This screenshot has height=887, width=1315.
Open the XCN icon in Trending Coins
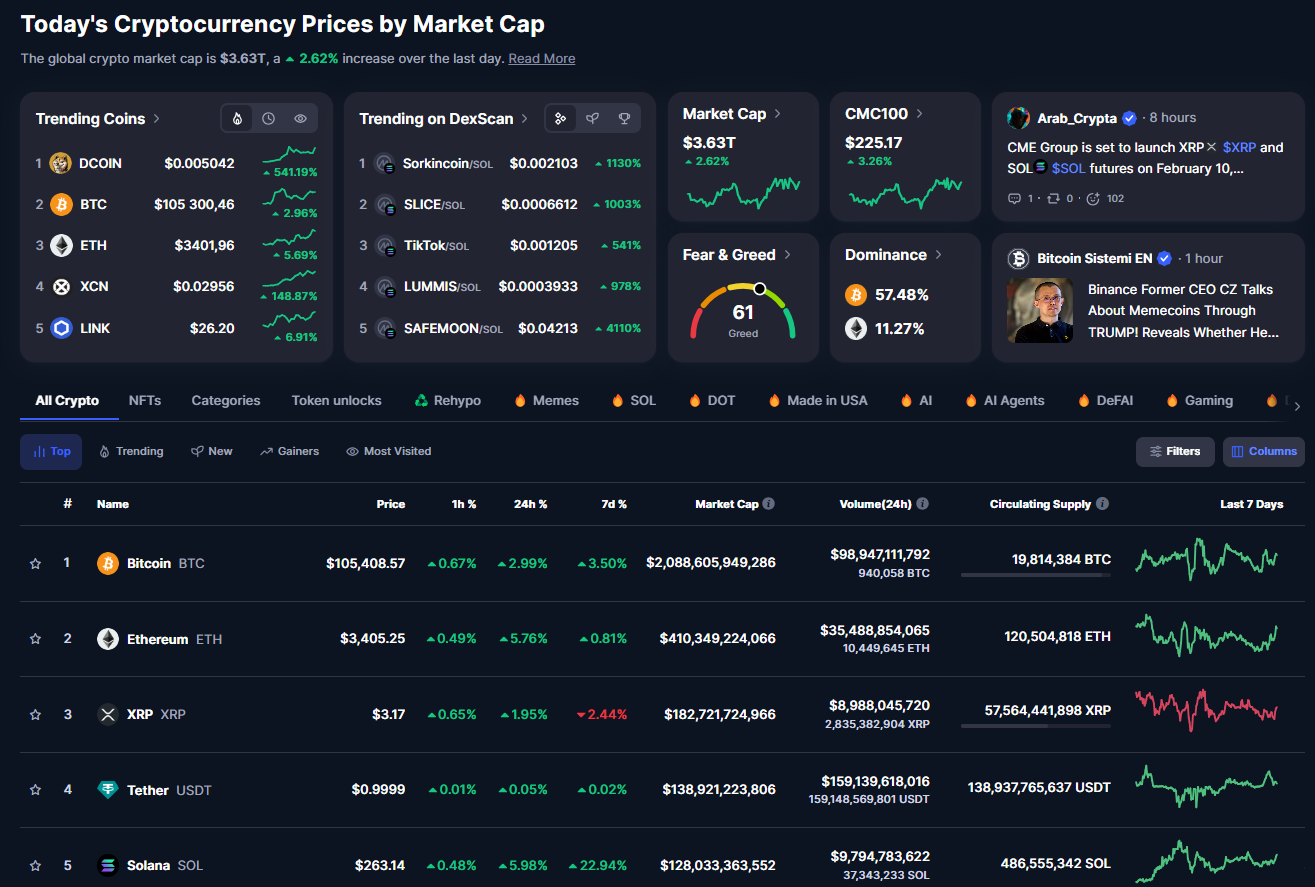(x=61, y=286)
